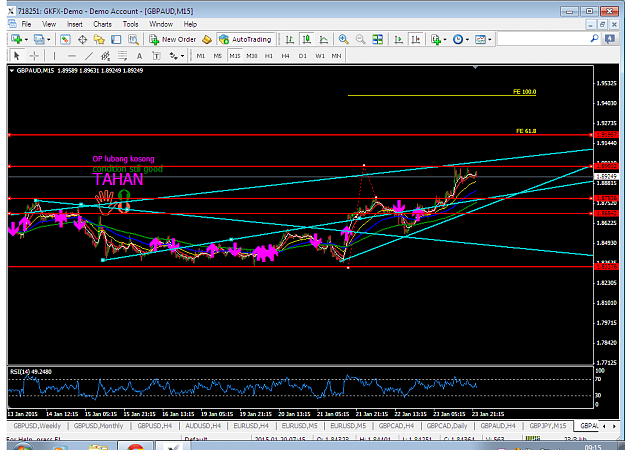Toggle the Terminal panel icon
Image resolution: width=625 pixels, height=450 pixels.
[x=116, y=39]
